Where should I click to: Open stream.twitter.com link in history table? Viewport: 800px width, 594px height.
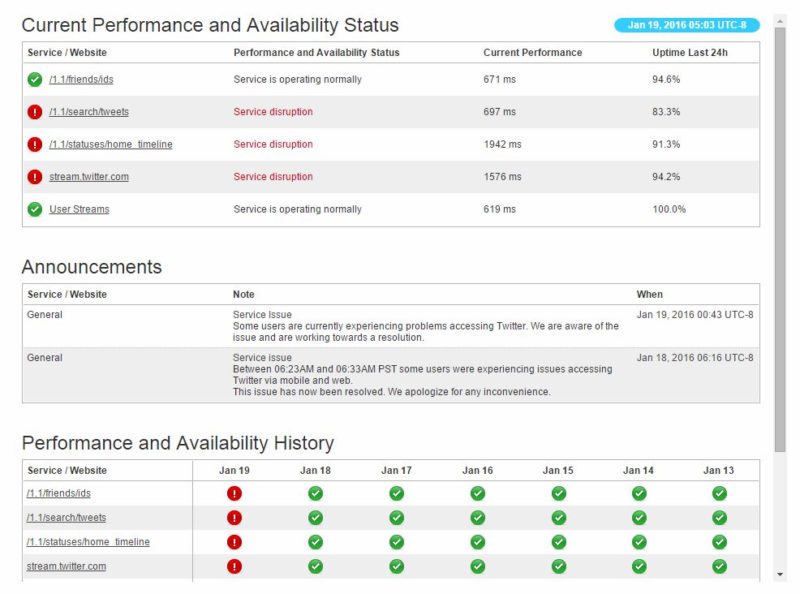[66, 567]
